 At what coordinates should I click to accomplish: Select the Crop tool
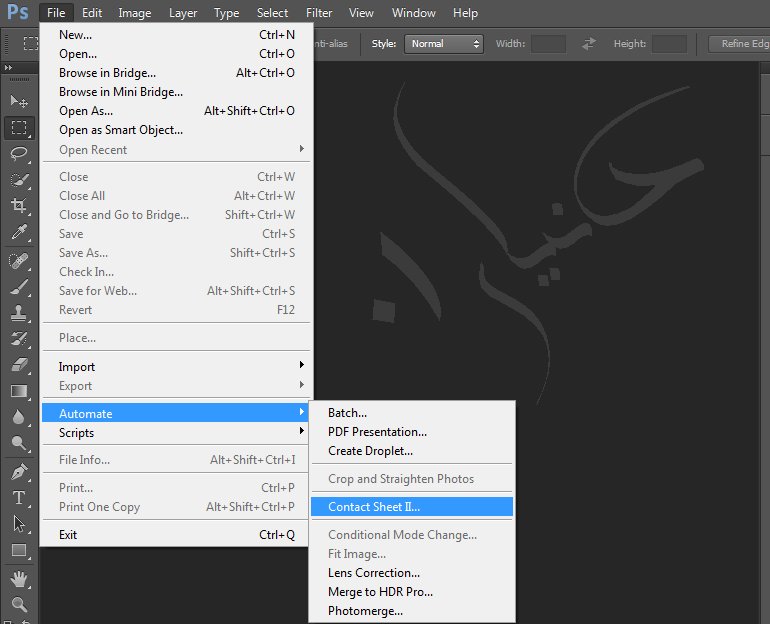point(19,205)
